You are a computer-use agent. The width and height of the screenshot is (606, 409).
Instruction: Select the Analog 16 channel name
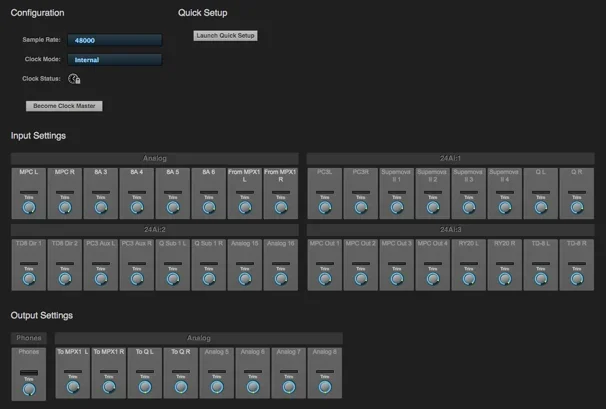tap(281, 243)
